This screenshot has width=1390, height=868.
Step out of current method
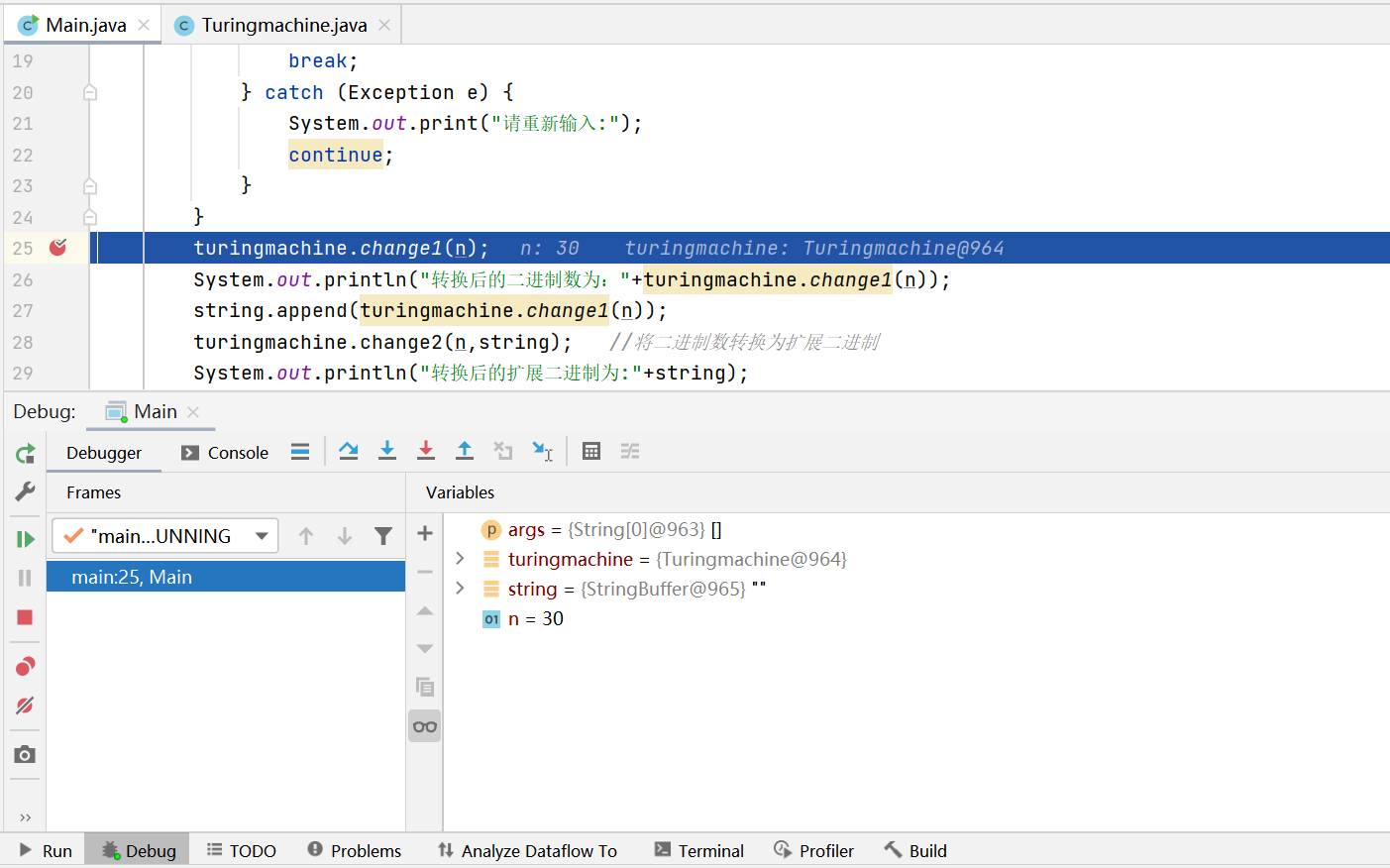click(465, 452)
